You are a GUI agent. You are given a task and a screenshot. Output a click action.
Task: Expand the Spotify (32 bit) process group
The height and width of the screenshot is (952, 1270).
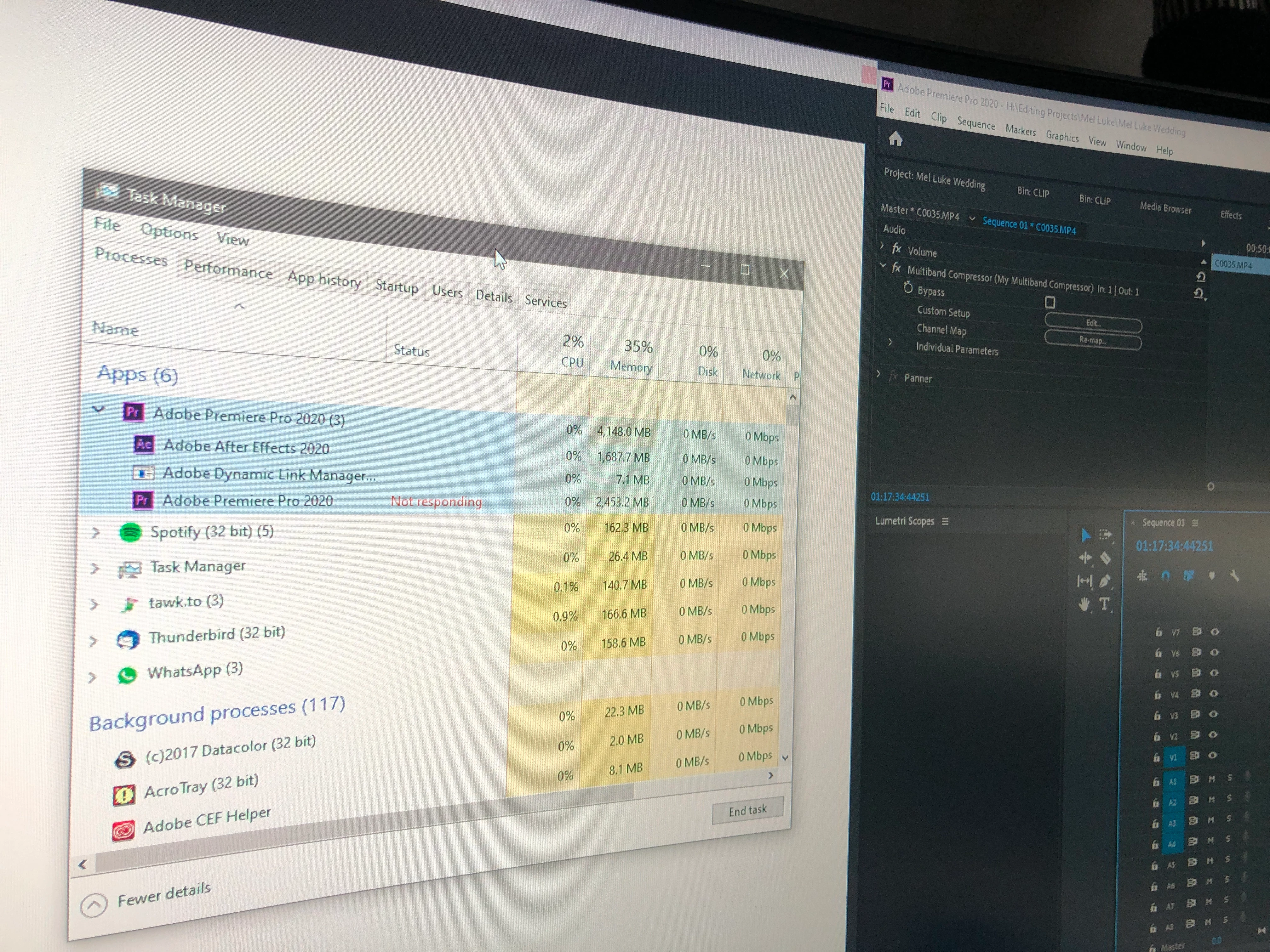96,532
